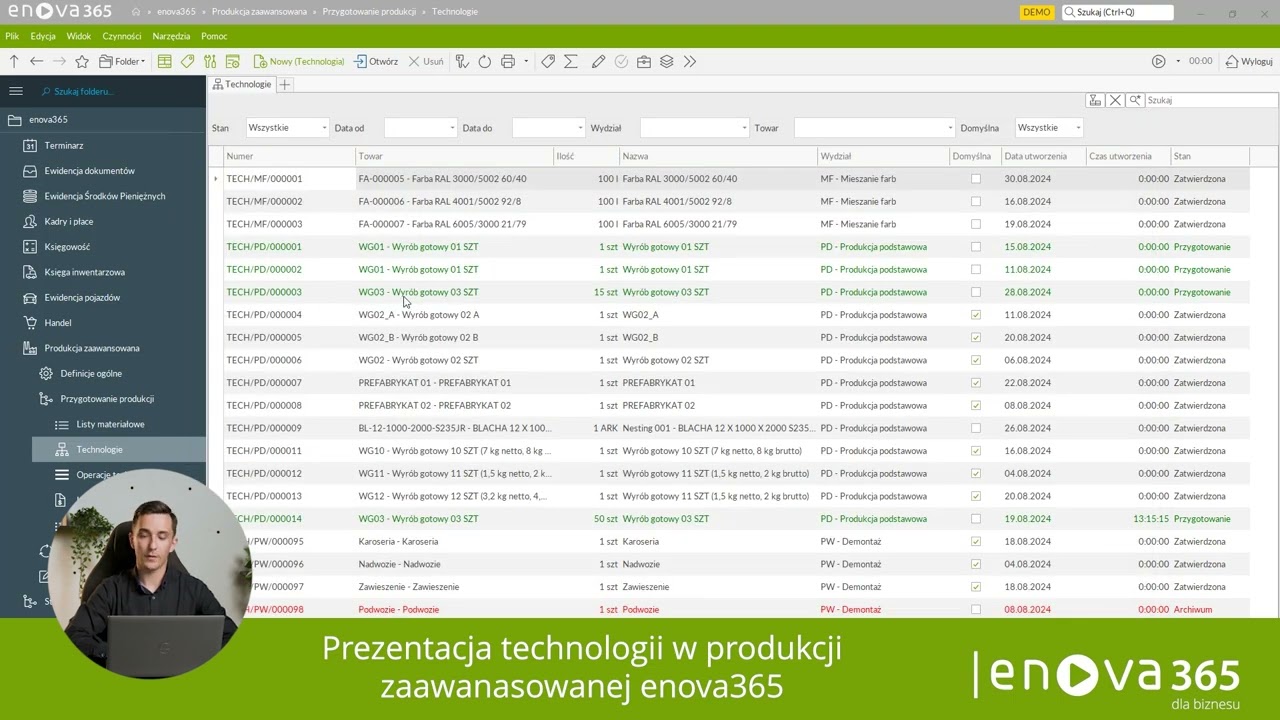Toggle Domyślna checkbox for Karoseria row
The height and width of the screenshot is (720, 1280).
click(x=976, y=542)
